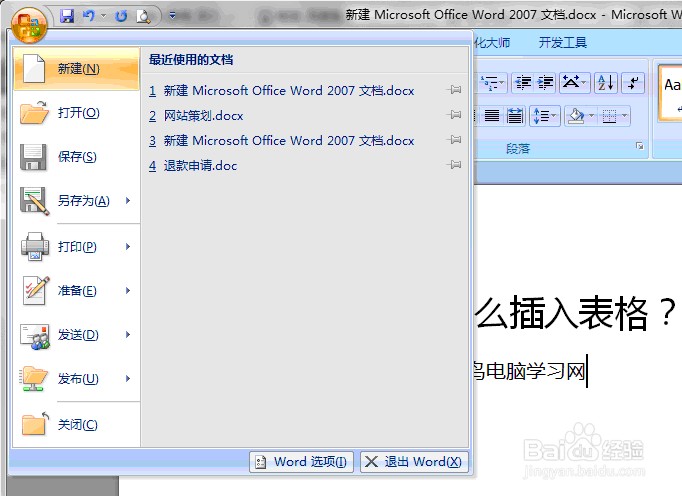Image resolution: width=682 pixels, height=496 pixels.
Task: Toggle Show/Hide paragraph marks
Action: pos(633,82)
